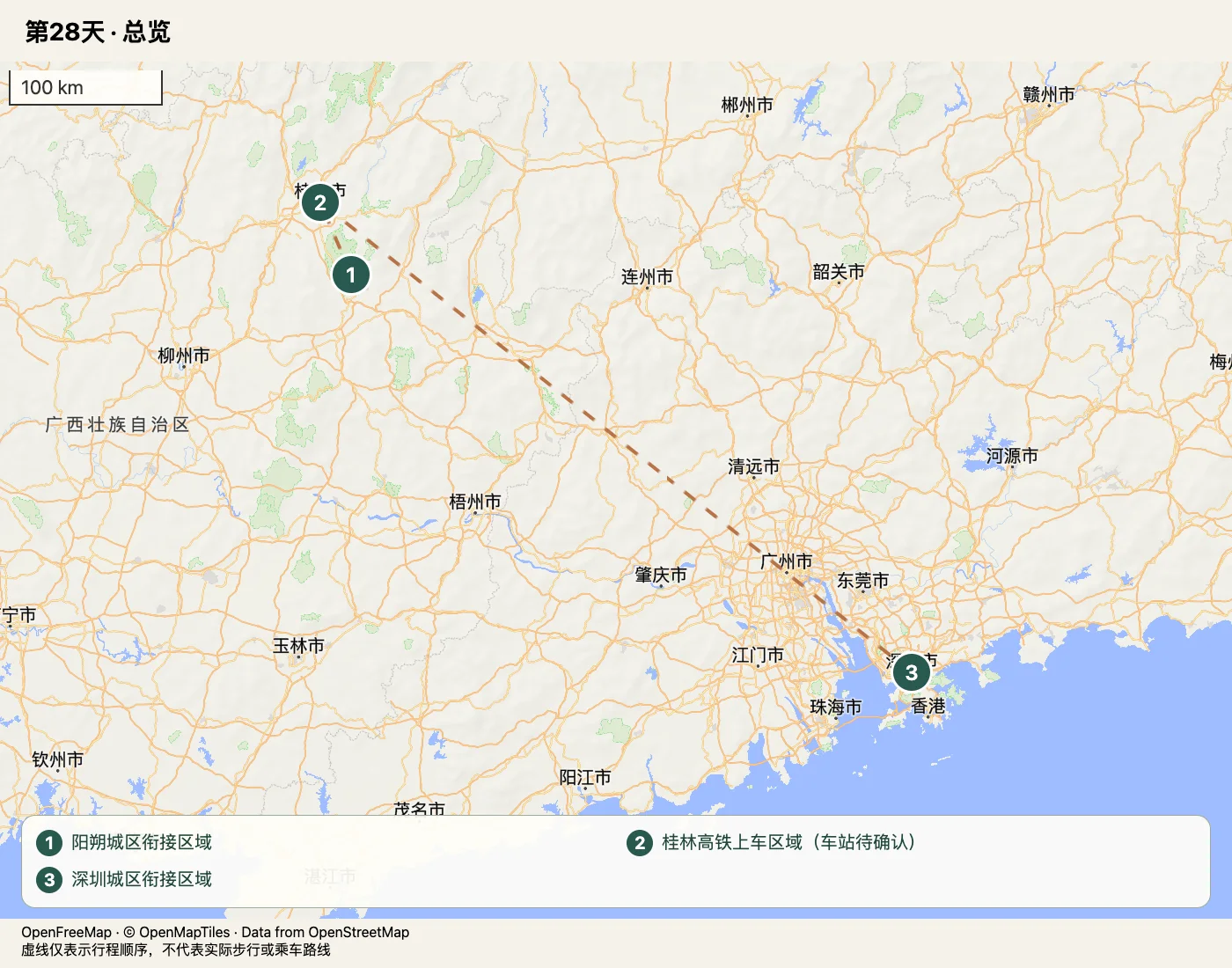Screen dimensions: 1232x968
Task: Click the 广州市 city label
Action: pyautogui.click(x=786, y=561)
